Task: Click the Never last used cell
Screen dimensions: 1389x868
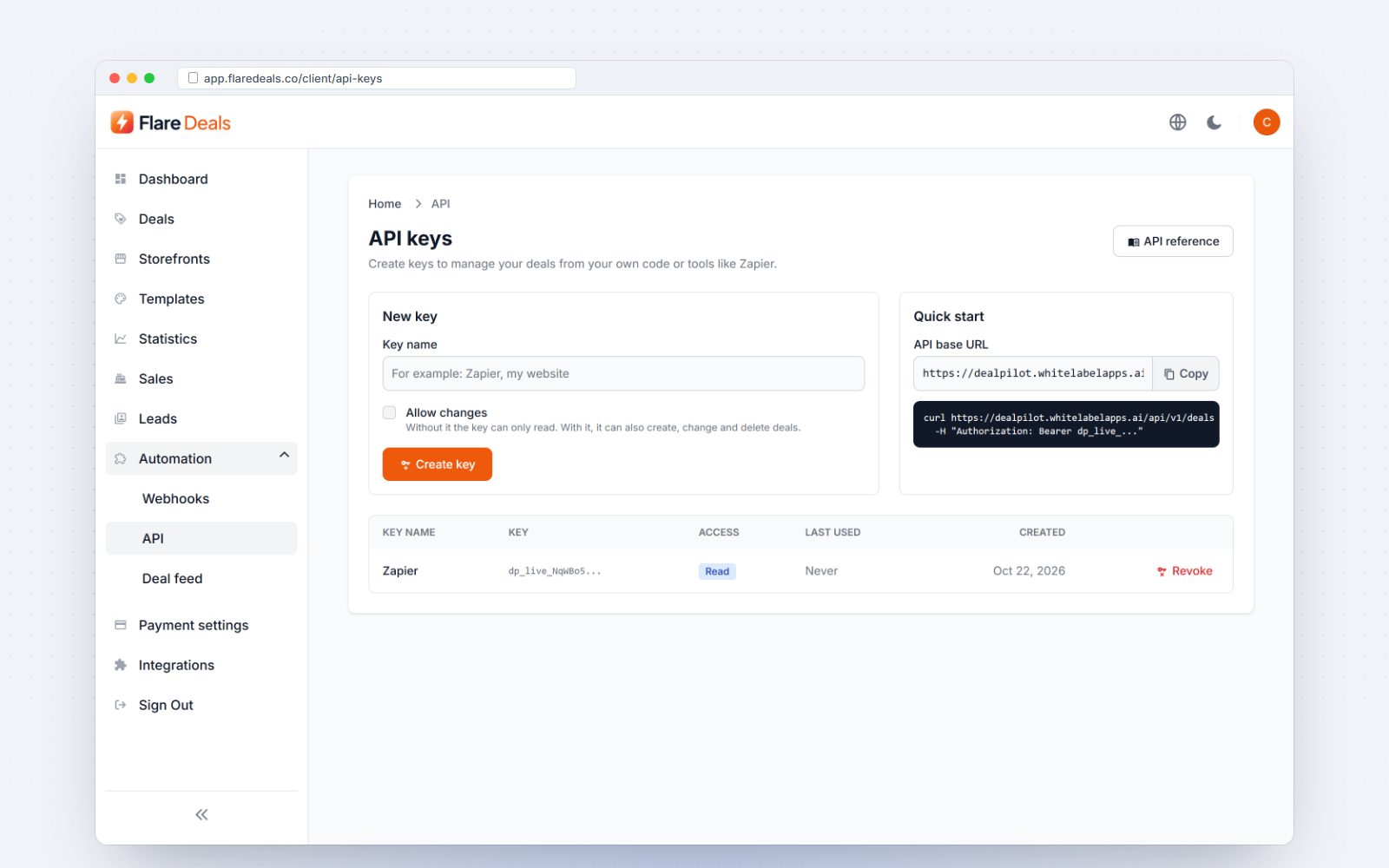Action: pos(821,571)
